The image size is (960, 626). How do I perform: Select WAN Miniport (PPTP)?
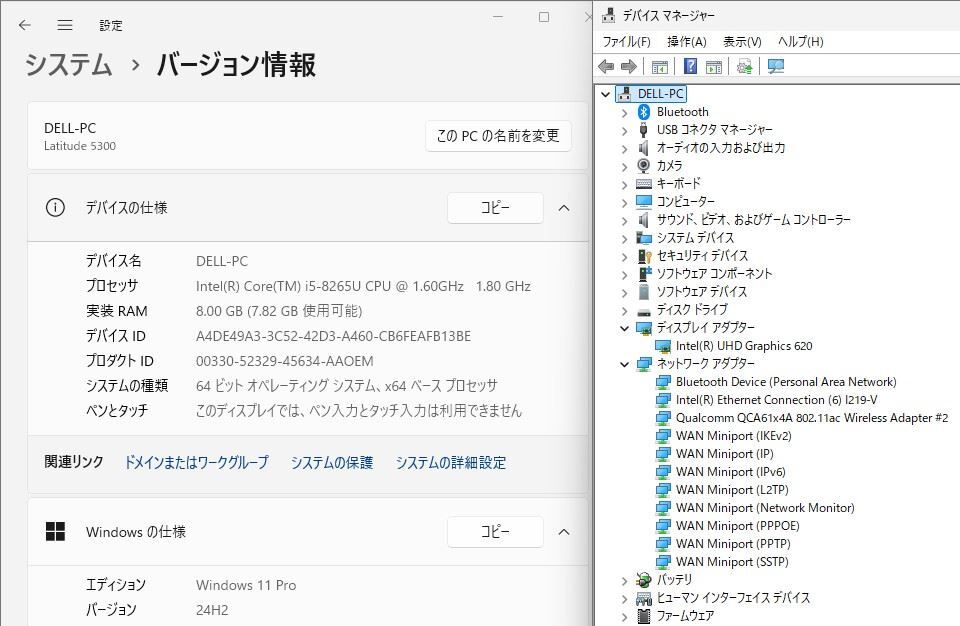(x=733, y=544)
